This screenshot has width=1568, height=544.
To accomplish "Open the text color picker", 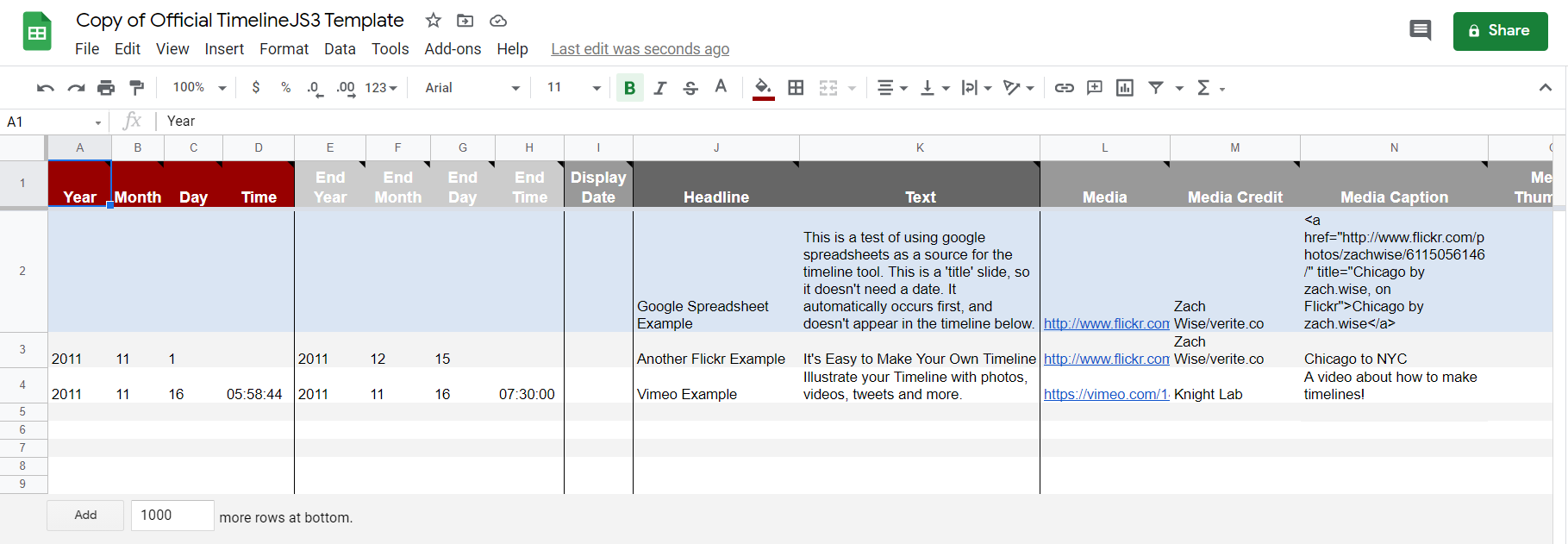I will coord(721,87).
